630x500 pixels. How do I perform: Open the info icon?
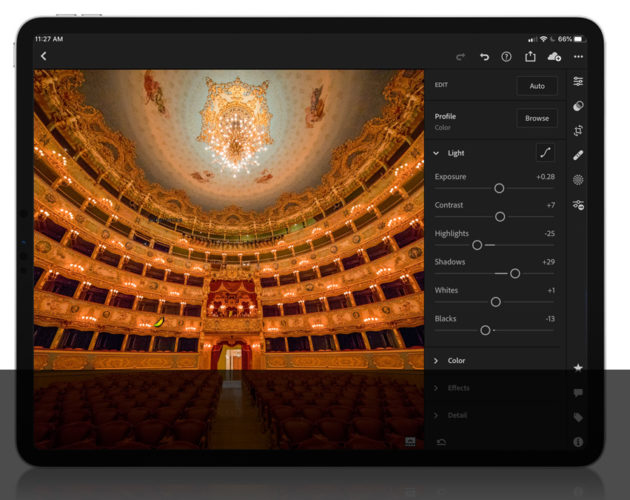click(578, 442)
